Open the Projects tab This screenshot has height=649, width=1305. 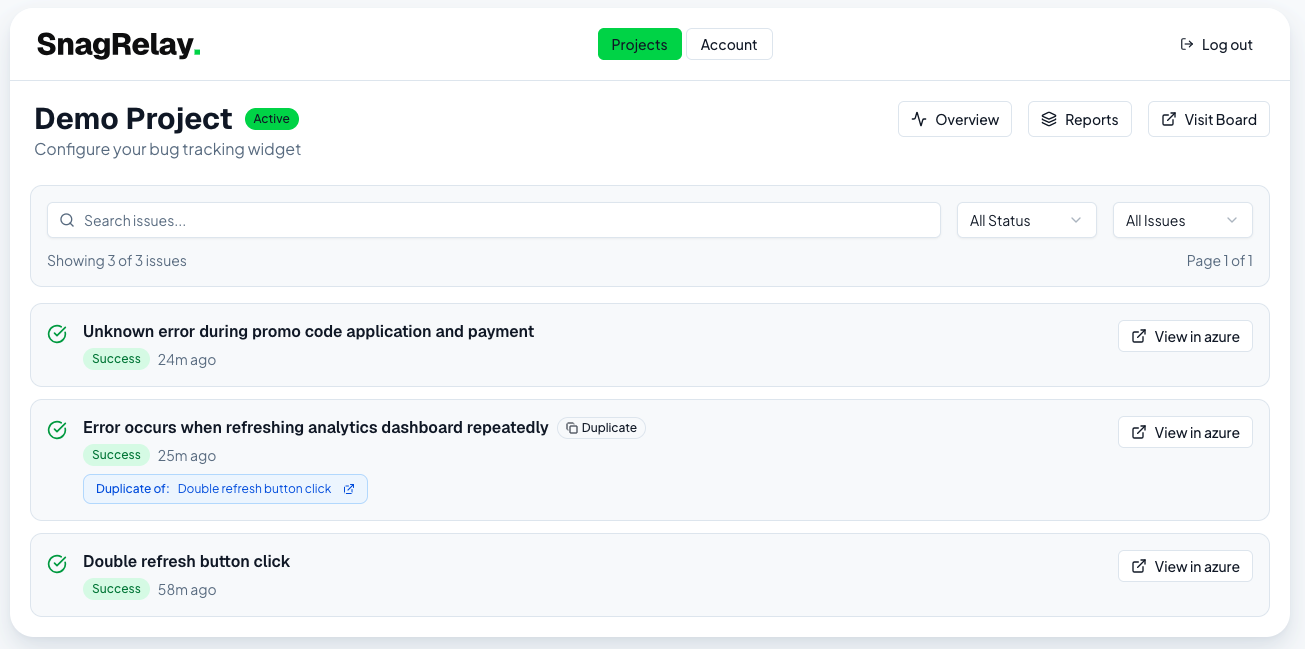click(640, 44)
